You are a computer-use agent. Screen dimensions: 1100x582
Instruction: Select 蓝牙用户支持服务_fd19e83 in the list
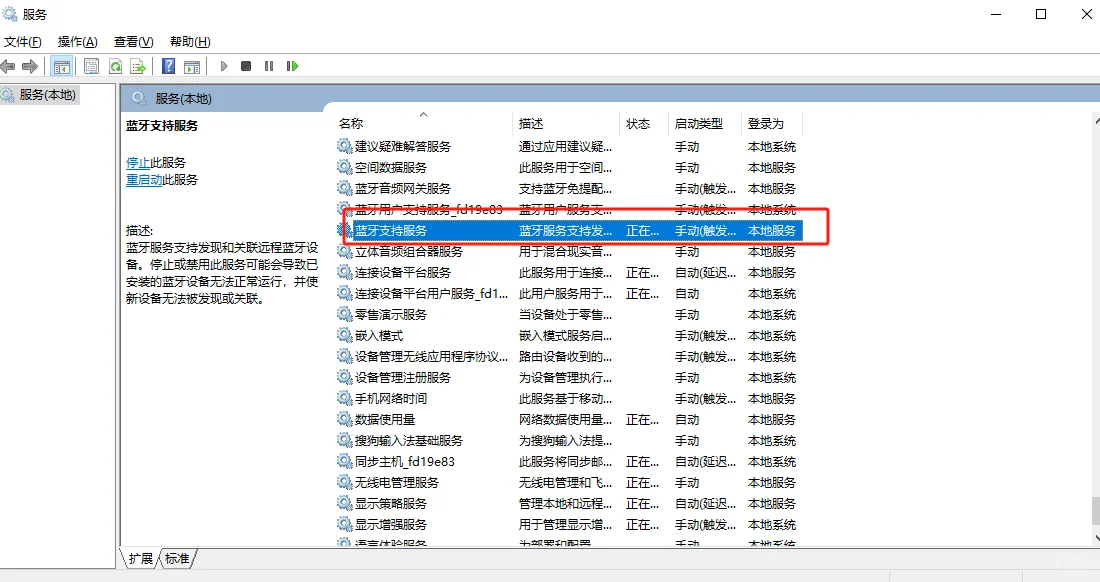429,209
